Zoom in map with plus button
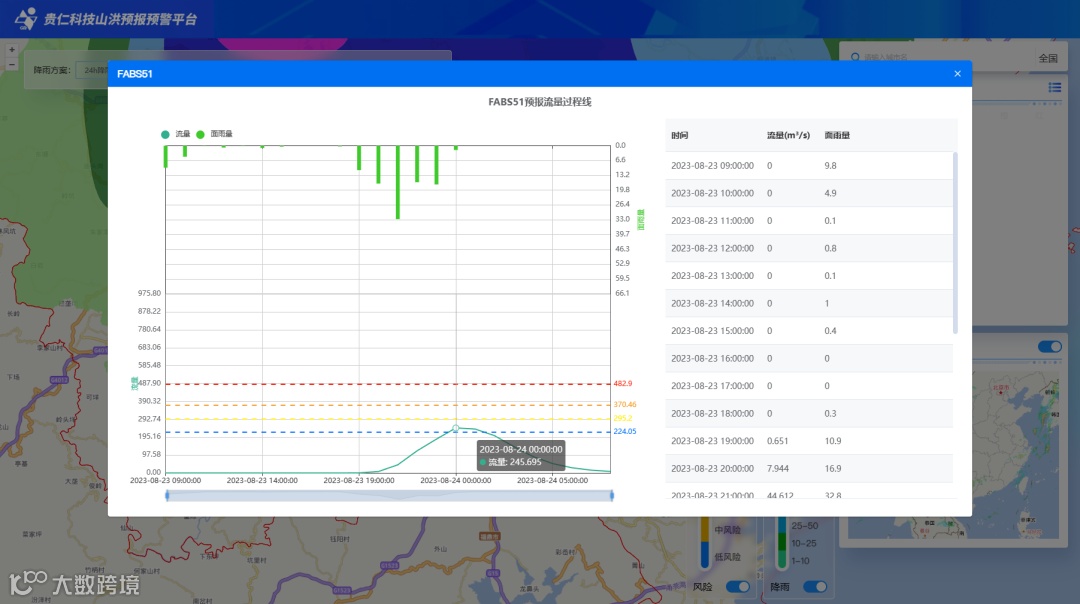The image size is (1080, 604). click(12, 50)
